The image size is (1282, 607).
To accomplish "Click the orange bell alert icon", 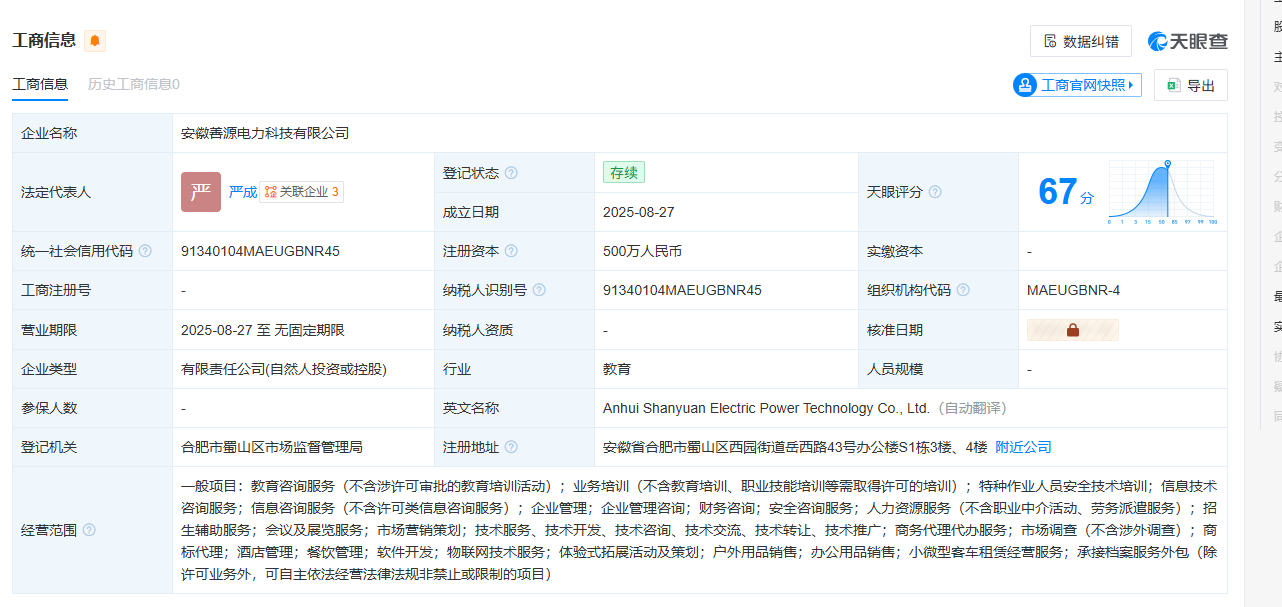I will tap(95, 41).
